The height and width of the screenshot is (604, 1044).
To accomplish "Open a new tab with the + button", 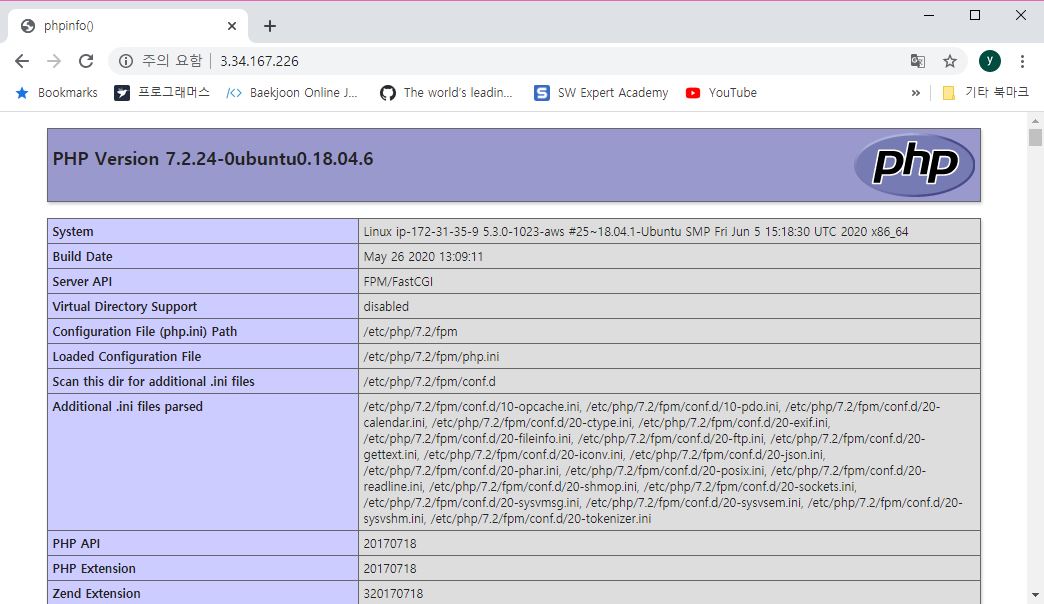I will pyautogui.click(x=269, y=26).
